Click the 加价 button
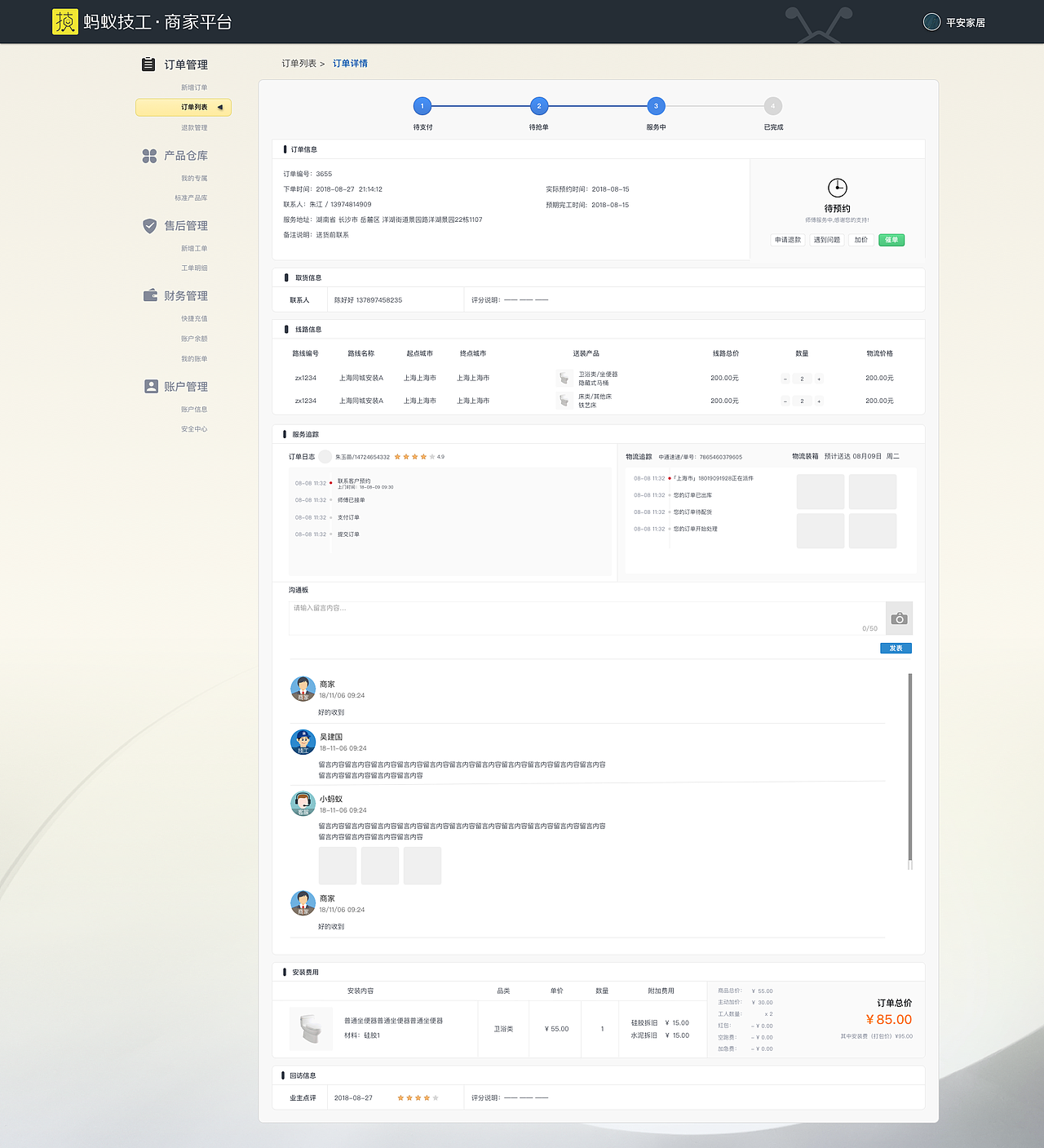The image size is (1044, 1148). (x=861, y=240)
